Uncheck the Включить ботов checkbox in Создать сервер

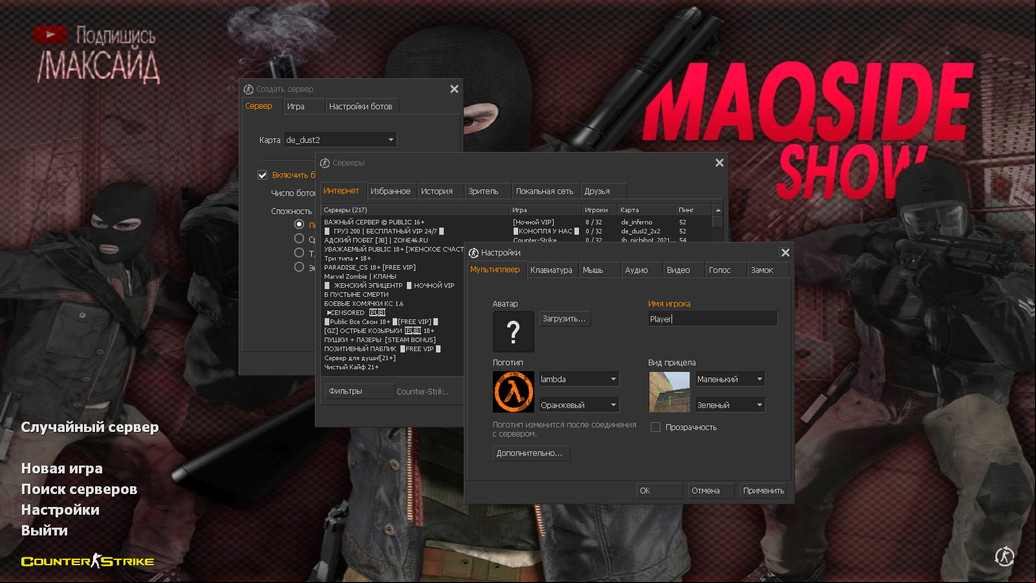(262, 175)
